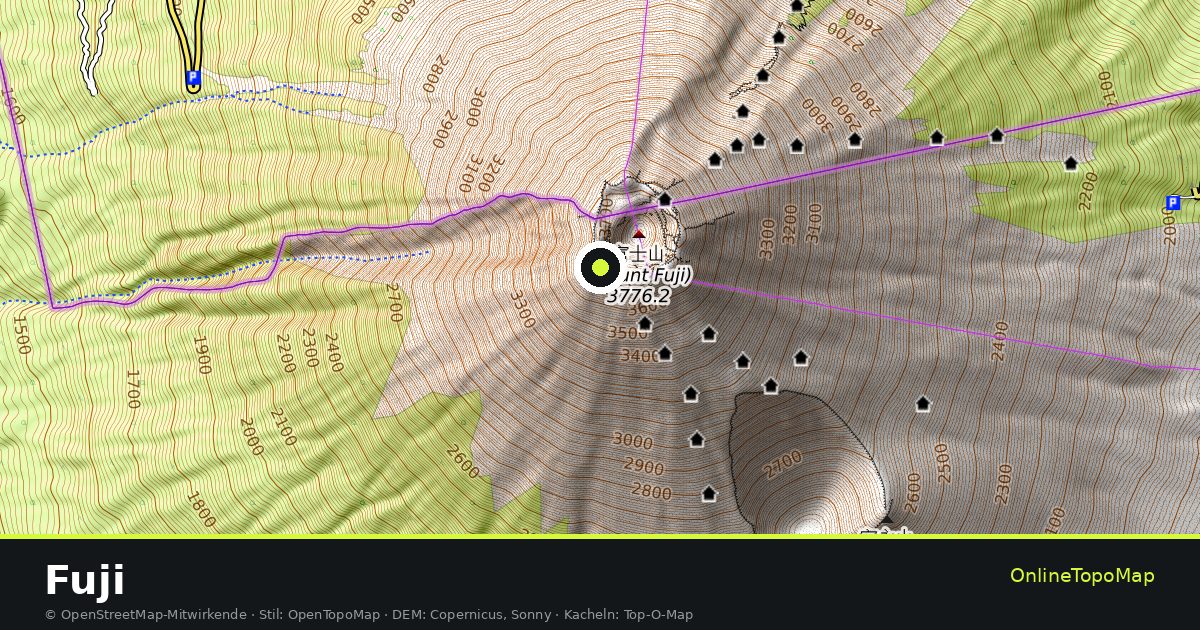Click the red summit triangle above the Mount Fuji label
The width and height of the screenshot is (1200, 630).
639,234
